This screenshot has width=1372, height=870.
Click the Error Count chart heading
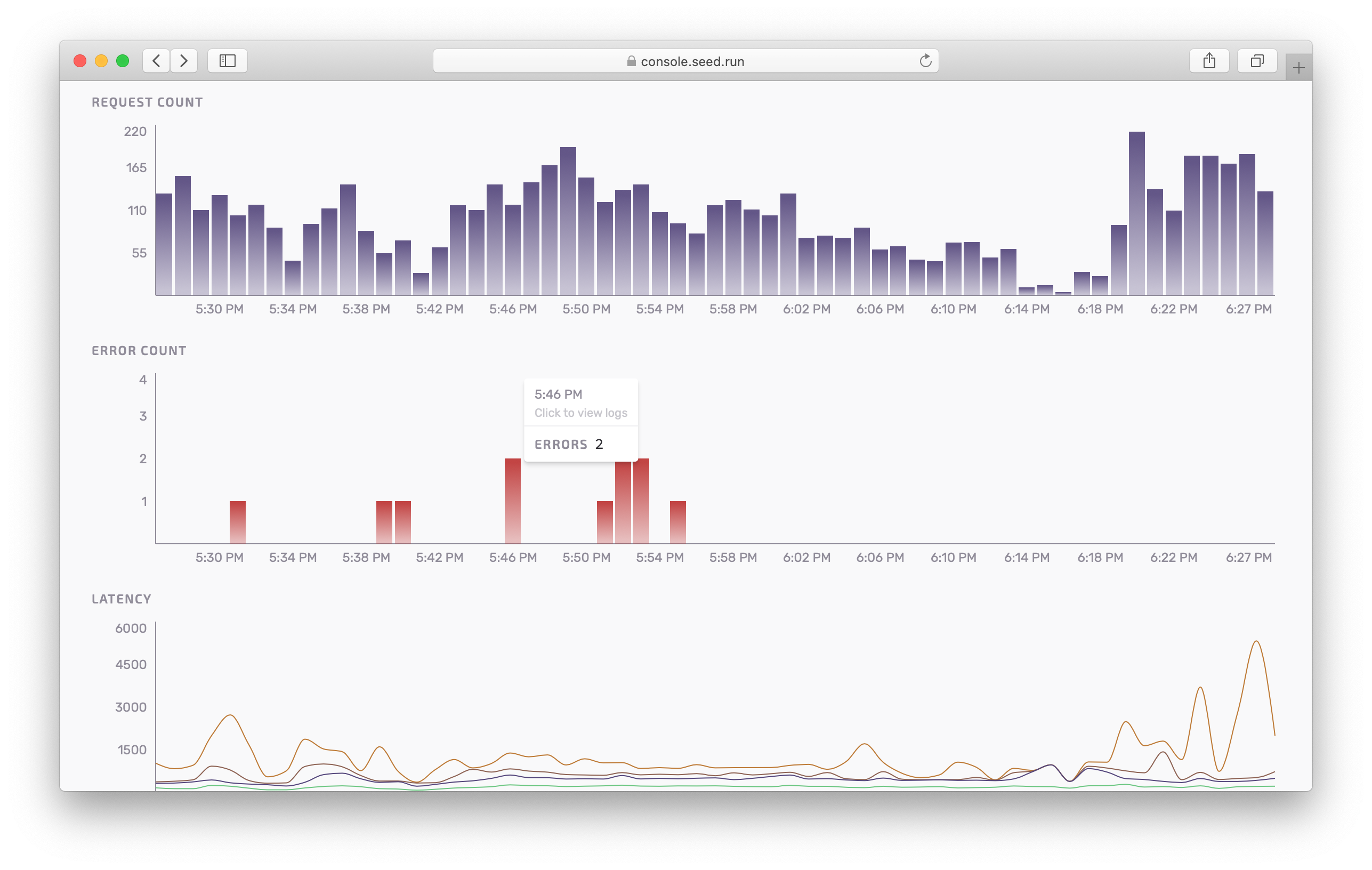click(x=139, y=351)
